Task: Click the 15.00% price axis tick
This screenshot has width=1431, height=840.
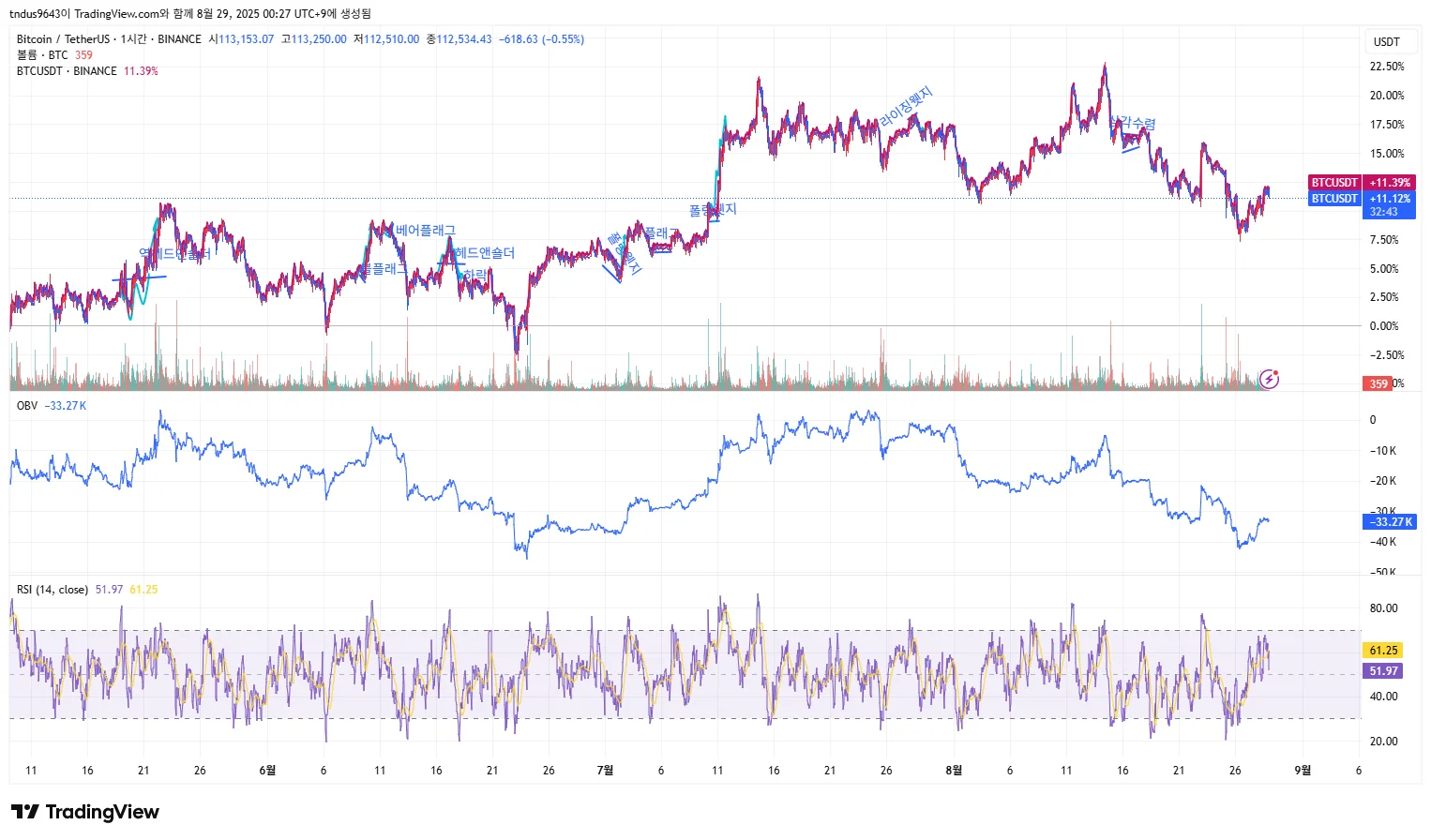Action: pyautogui.click(x=1387, y=154)
